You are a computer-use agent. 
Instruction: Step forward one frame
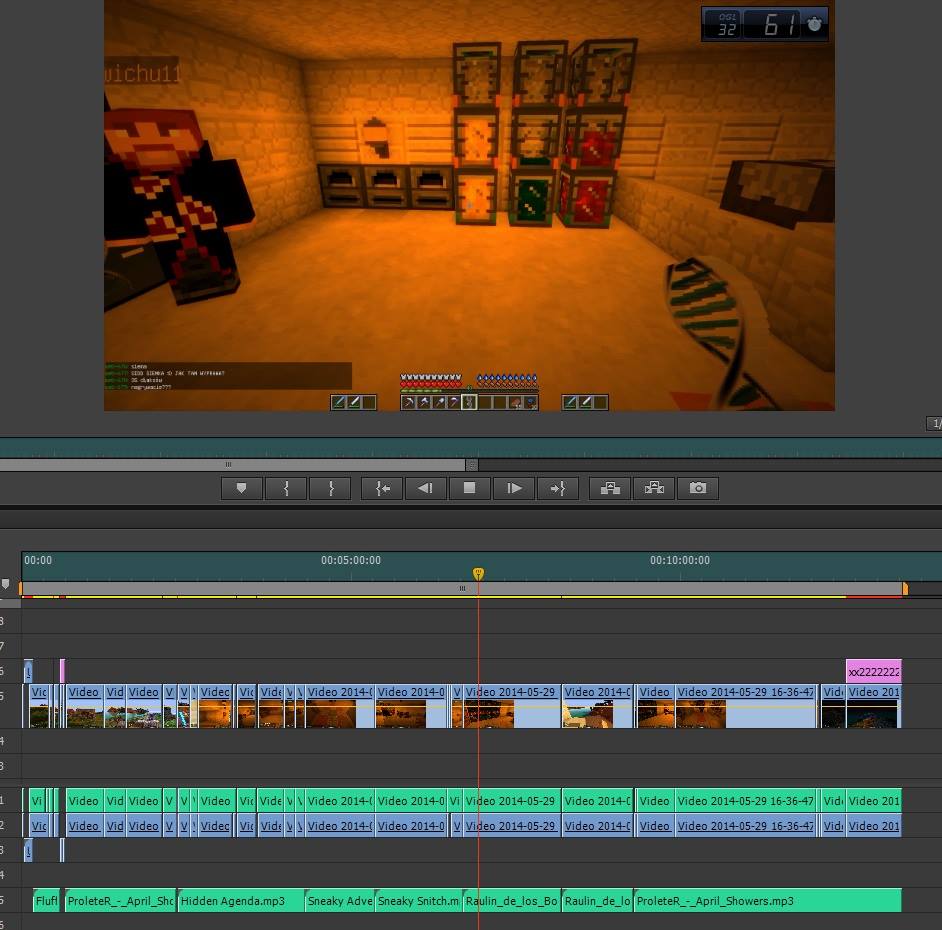point(514,488)
